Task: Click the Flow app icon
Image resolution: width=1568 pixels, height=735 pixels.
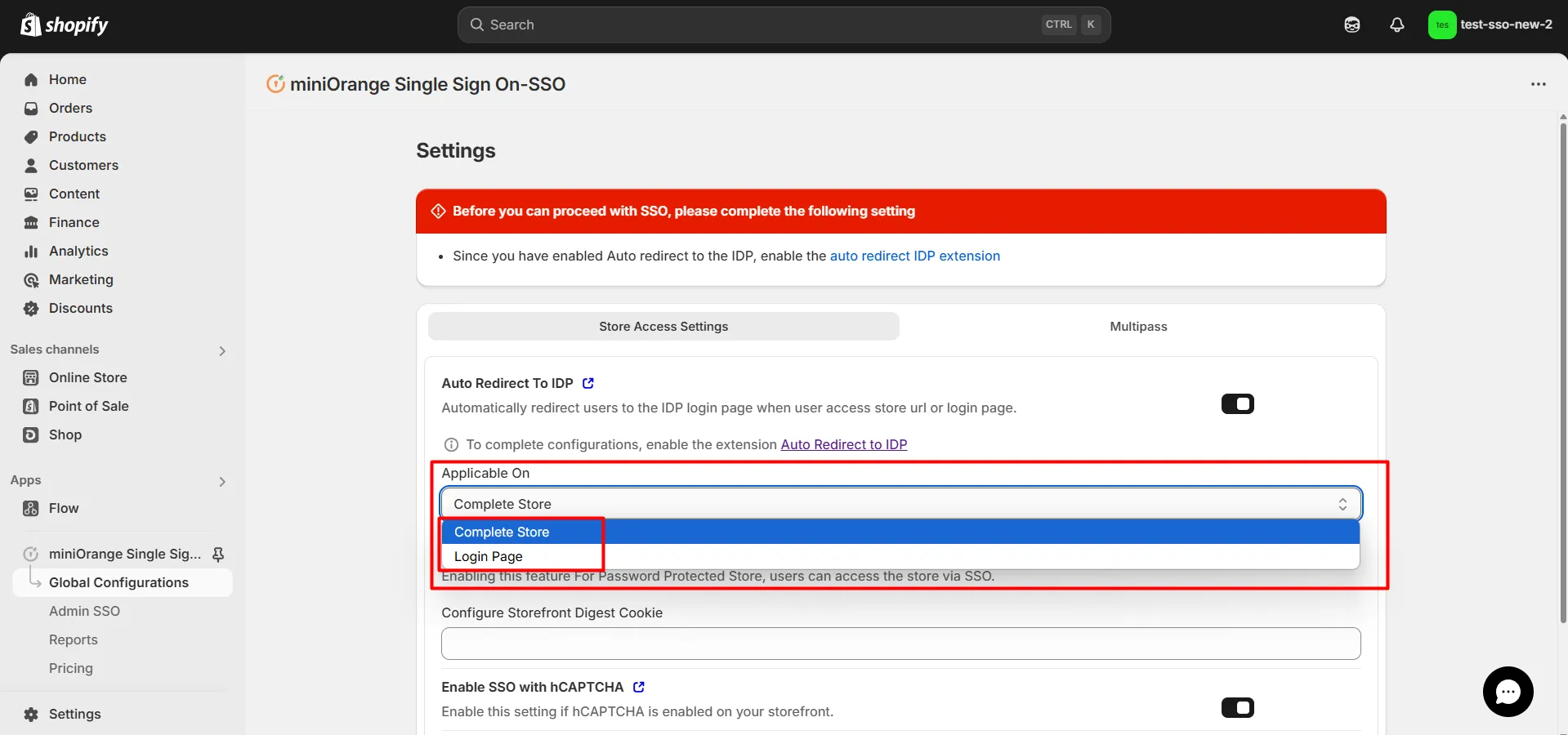Action: tap(31, 508)
